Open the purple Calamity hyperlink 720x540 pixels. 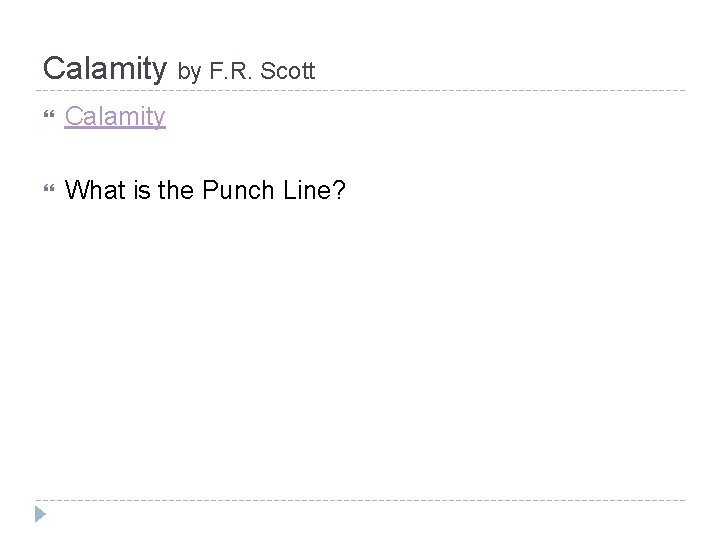(x=115, y=118)
